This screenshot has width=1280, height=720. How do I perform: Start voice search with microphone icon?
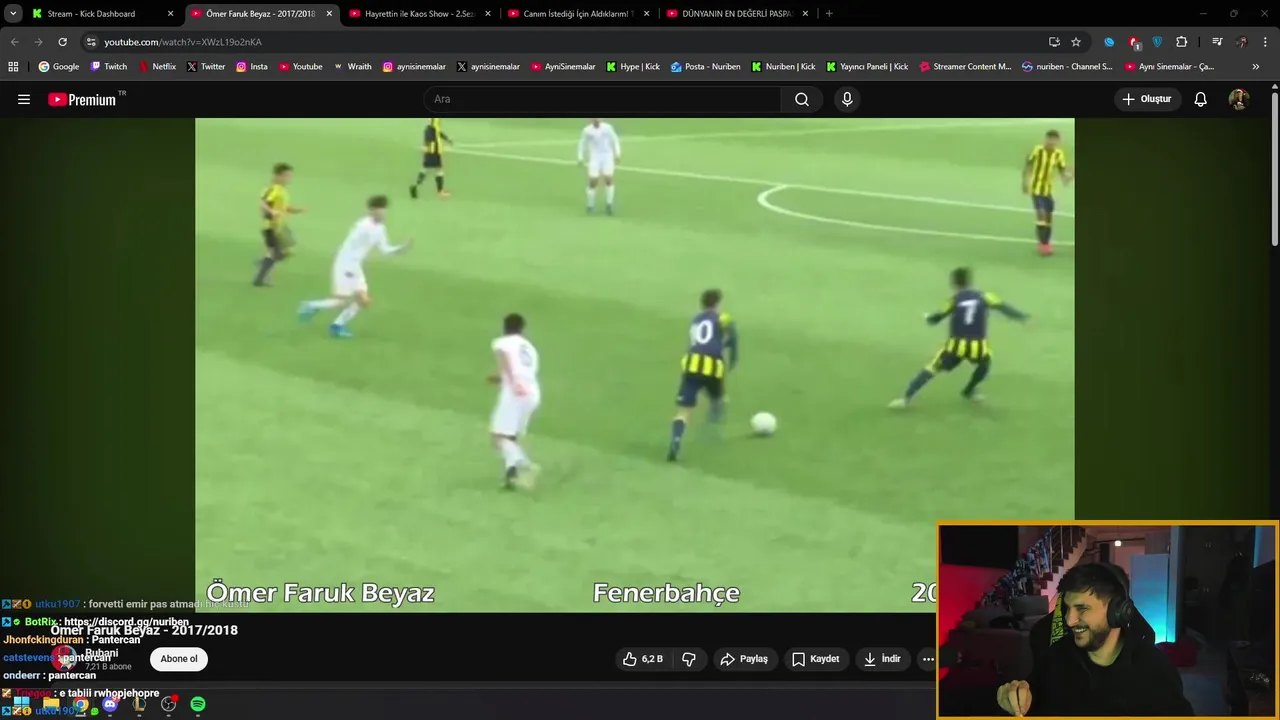click(847, 99)
